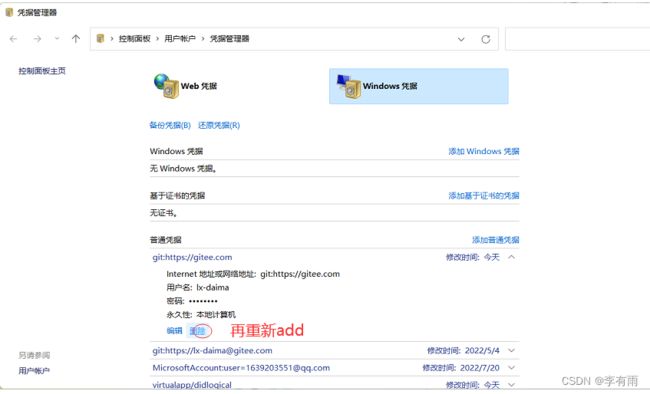Click 添加基于证书的凭据 link
Screen dimensions: 650x394
coord(484,195)
